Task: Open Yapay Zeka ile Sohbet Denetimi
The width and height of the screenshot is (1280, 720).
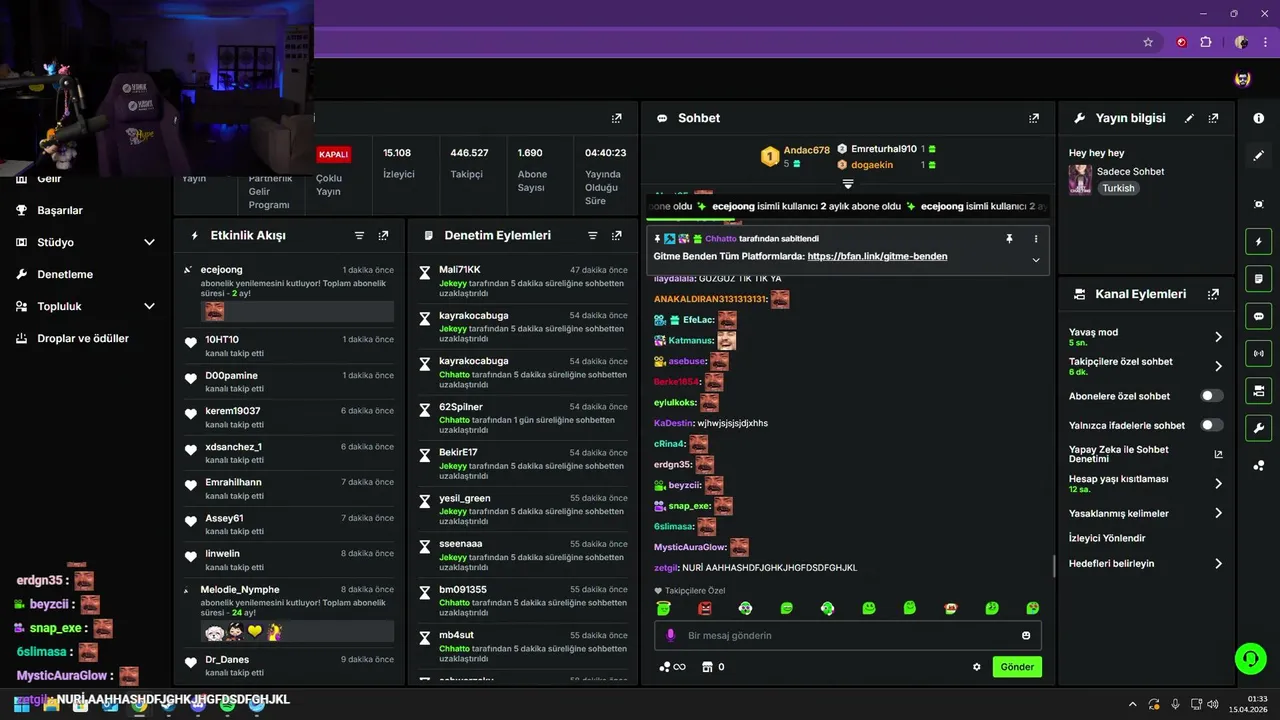Action: click(x=1119, y=454)
